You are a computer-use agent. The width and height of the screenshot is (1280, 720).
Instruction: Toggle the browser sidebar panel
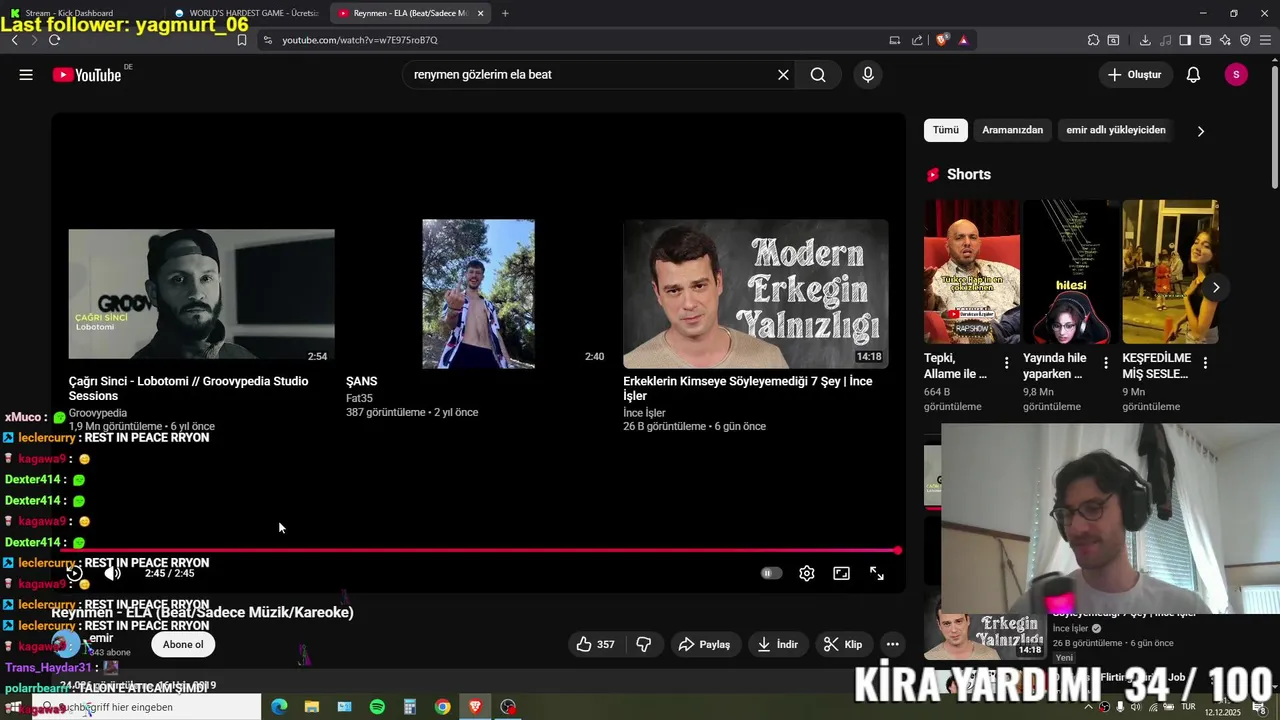coord(1185,40)
